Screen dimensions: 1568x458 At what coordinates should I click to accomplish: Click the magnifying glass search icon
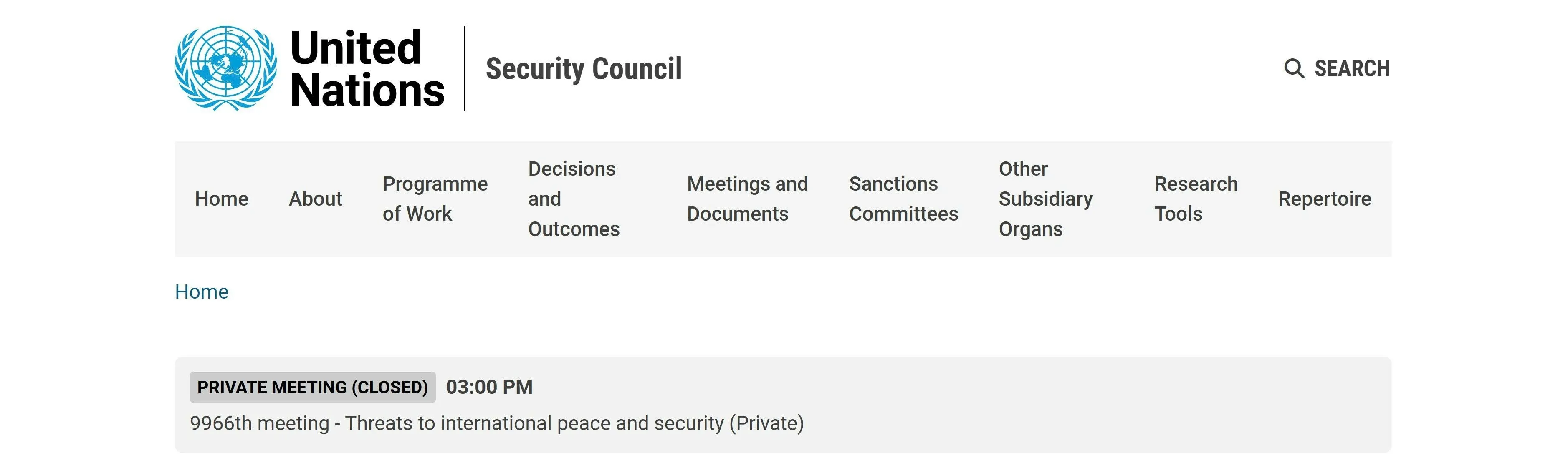[1293, 68]
